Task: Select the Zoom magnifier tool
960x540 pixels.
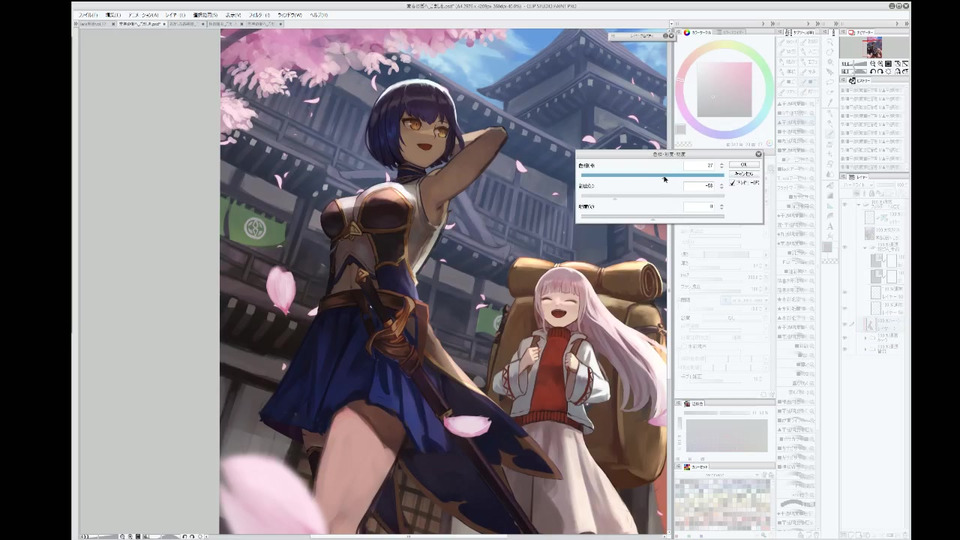Action: click(x=830, y=42)
